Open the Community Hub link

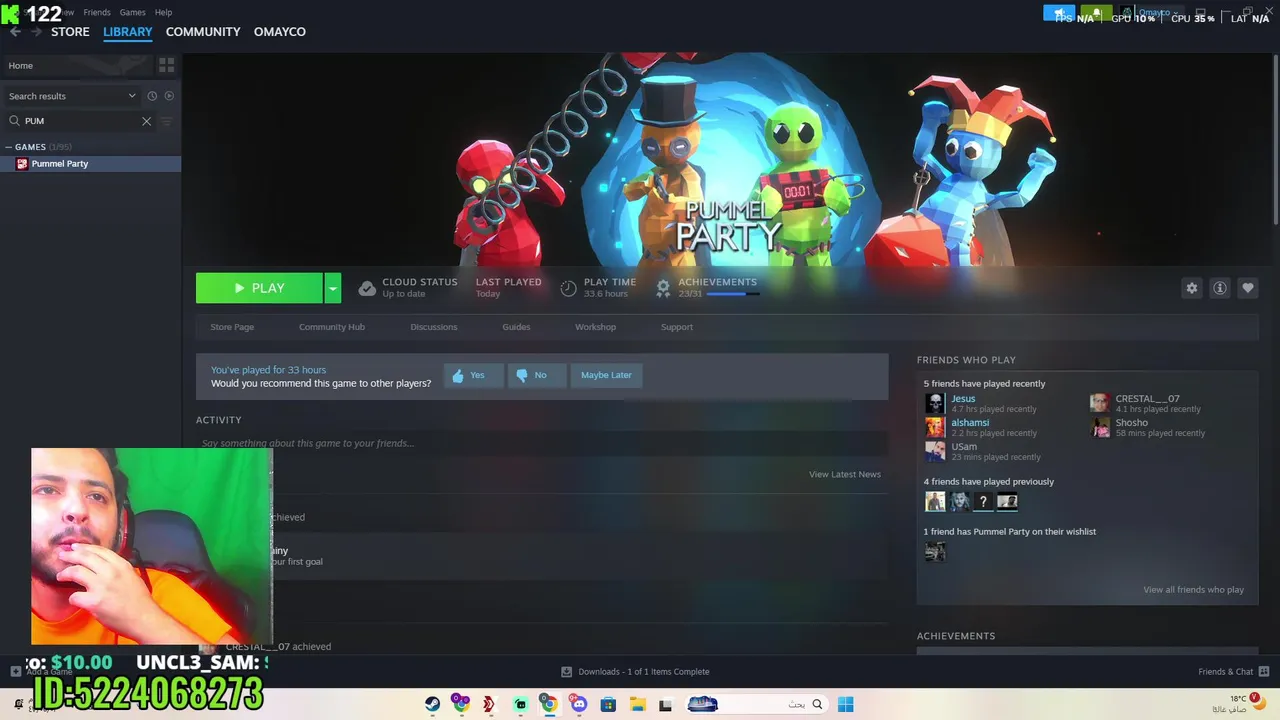332,327
